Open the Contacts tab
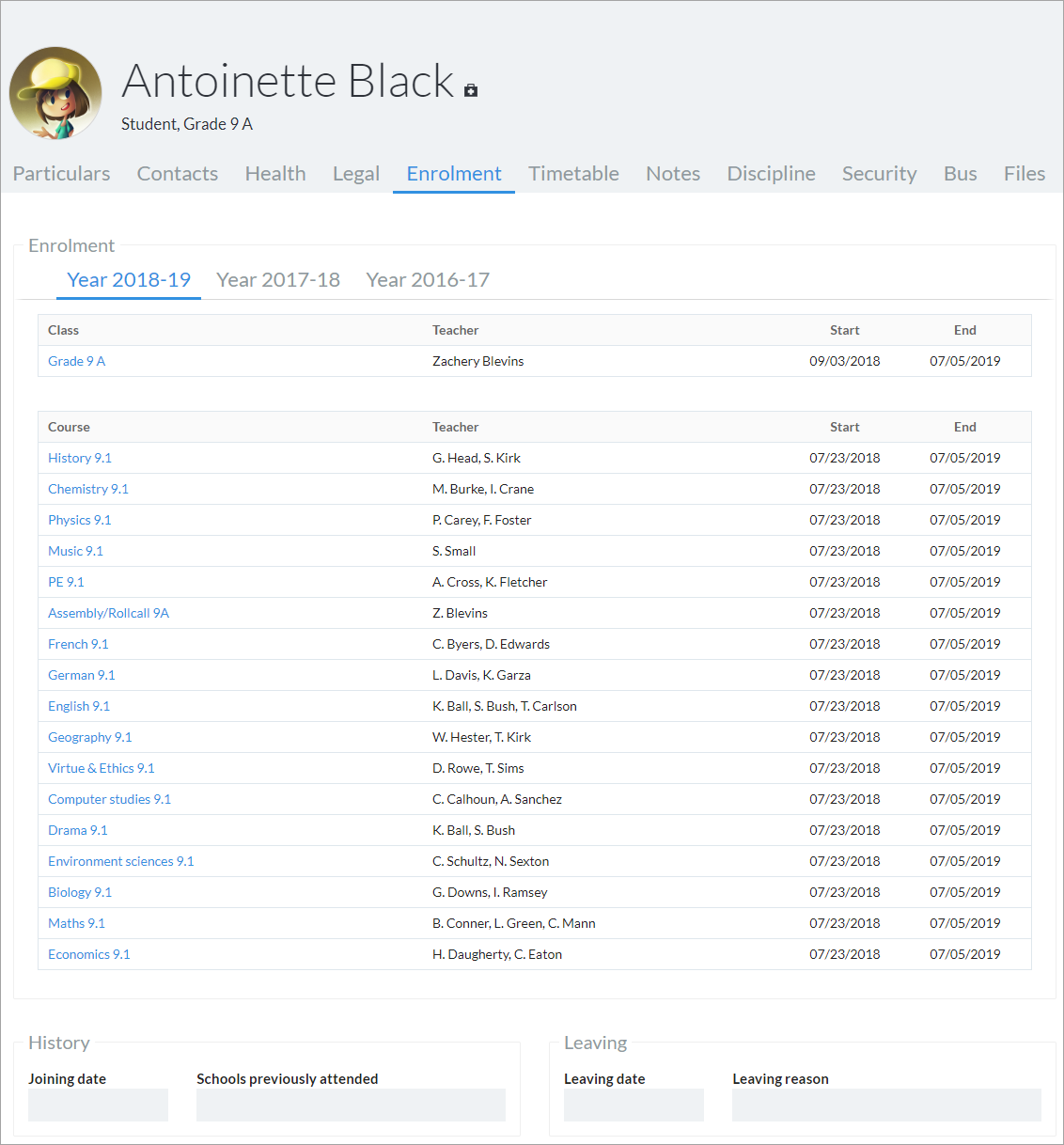 click(178, 174)
